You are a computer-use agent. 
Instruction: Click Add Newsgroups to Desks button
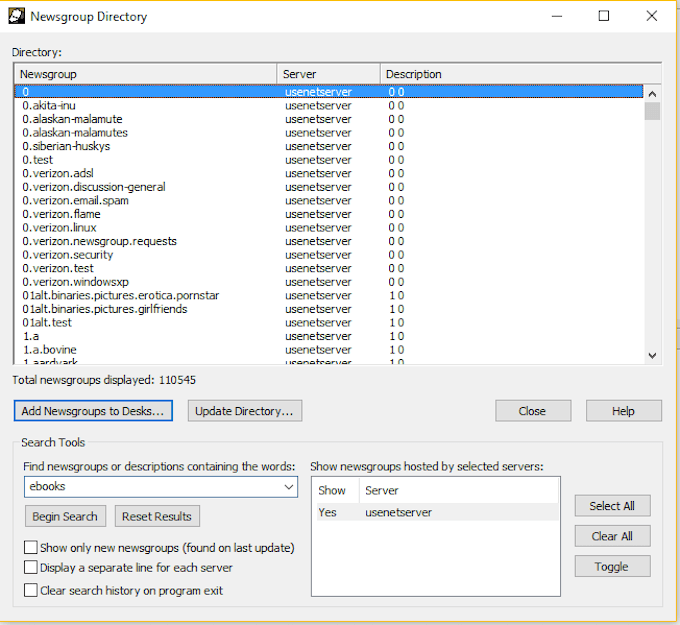[x=93, y=411]
